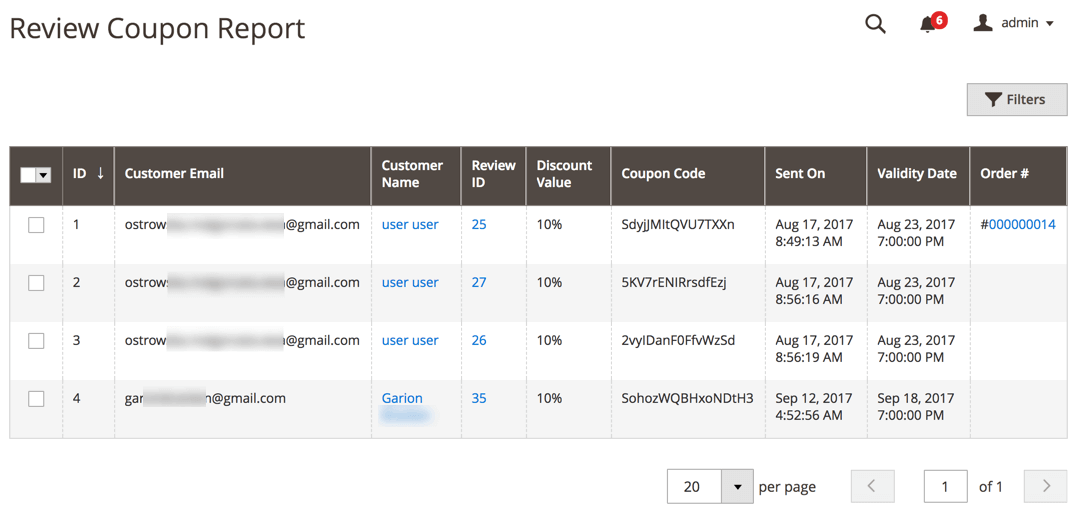Open notifications bell with 6 alerts
Image resolution: width=1074 pixels, height=521 pixels.
click(929, 24)
